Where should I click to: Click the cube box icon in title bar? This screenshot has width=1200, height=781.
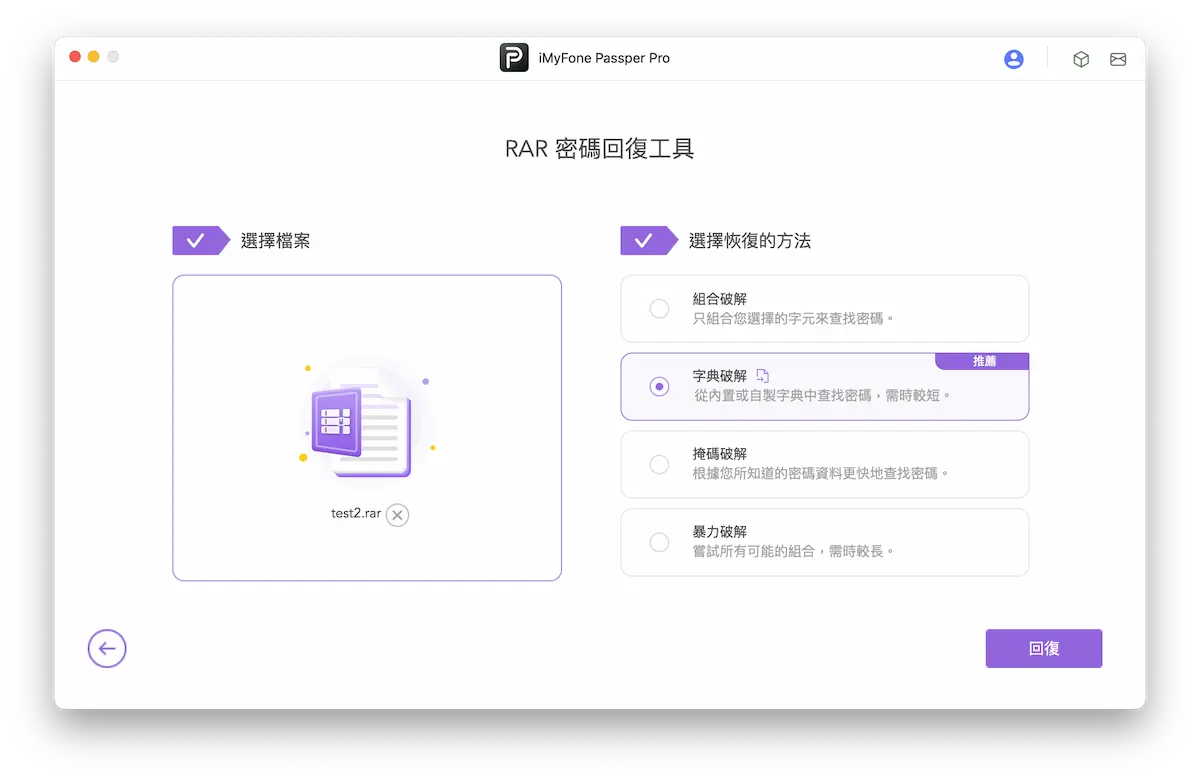(x=1081, y=59)
